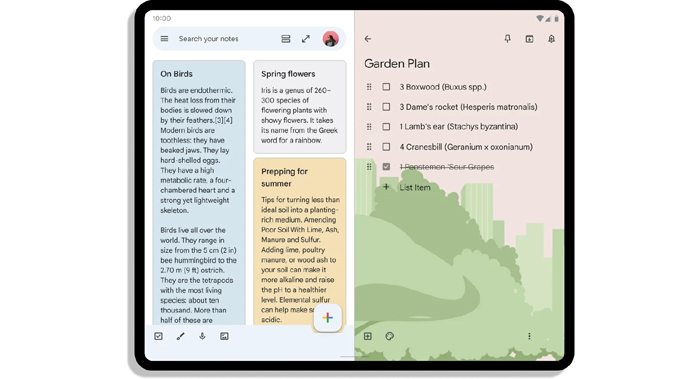This screenshot has width=700, height=379.
Task: Open the three-dot more options menu
Action: pyautogui.click(x=529, y=336)
